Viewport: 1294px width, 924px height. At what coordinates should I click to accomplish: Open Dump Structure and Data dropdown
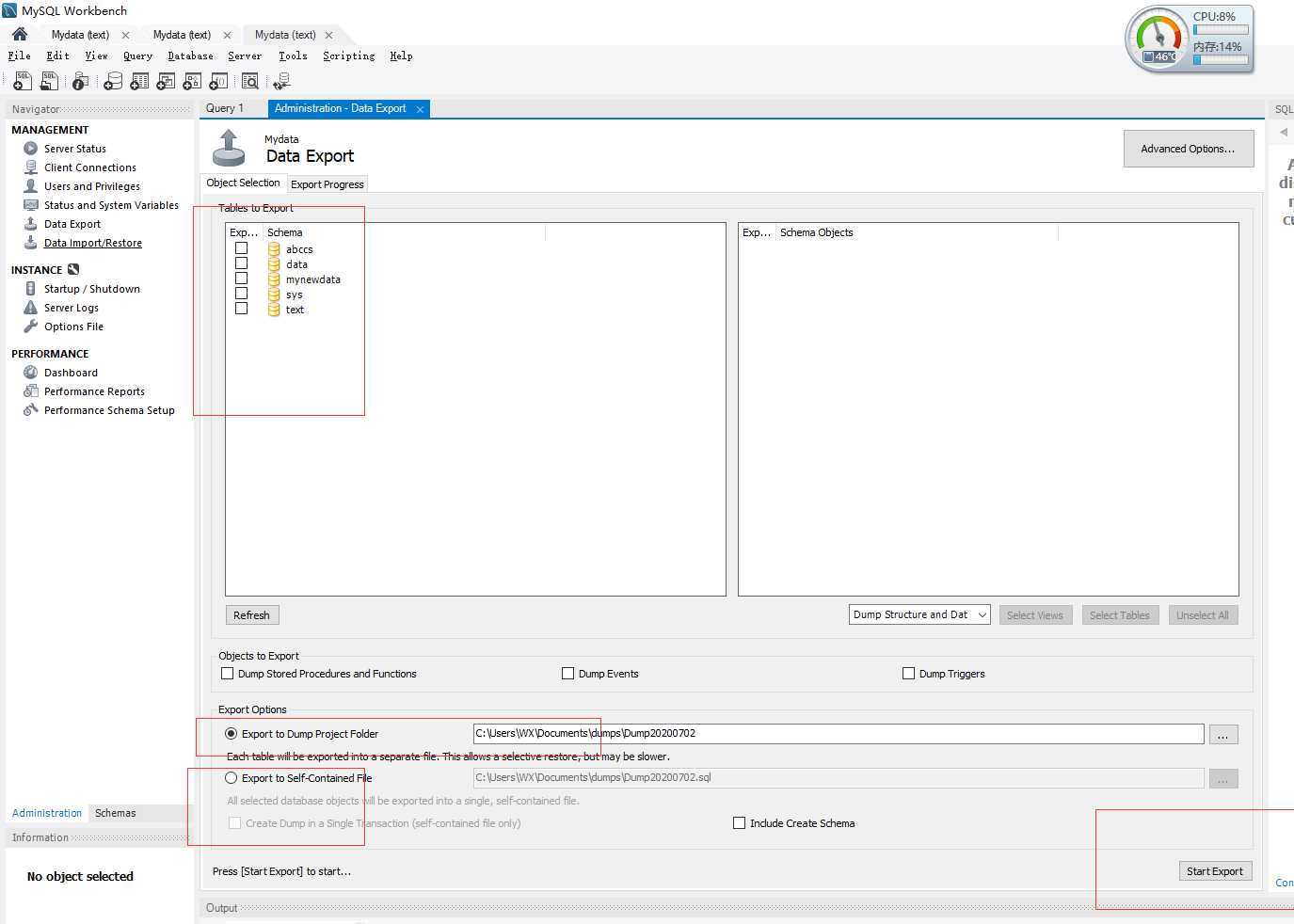coord(919,614)
